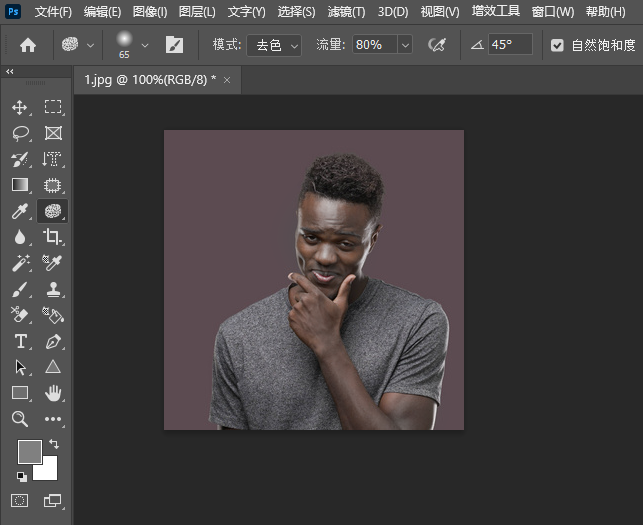Click the brush angle 45° field
The image size is (643, 525).
509,45
